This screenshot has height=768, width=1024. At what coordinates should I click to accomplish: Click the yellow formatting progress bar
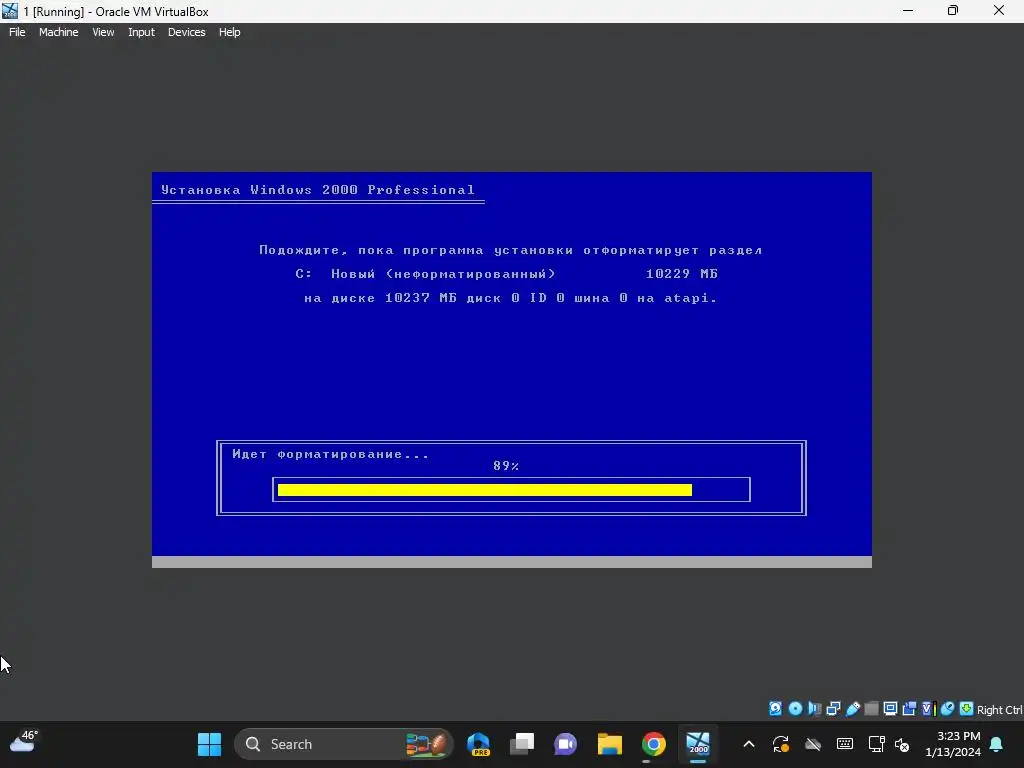(485, 490)
